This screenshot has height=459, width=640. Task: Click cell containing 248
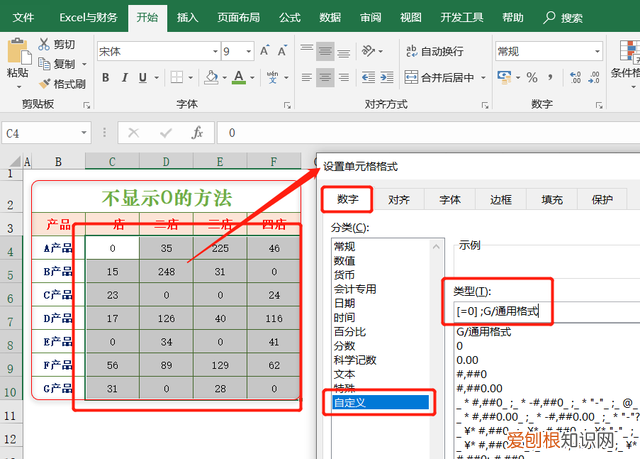pyautogui.click(x=166, y=271)
